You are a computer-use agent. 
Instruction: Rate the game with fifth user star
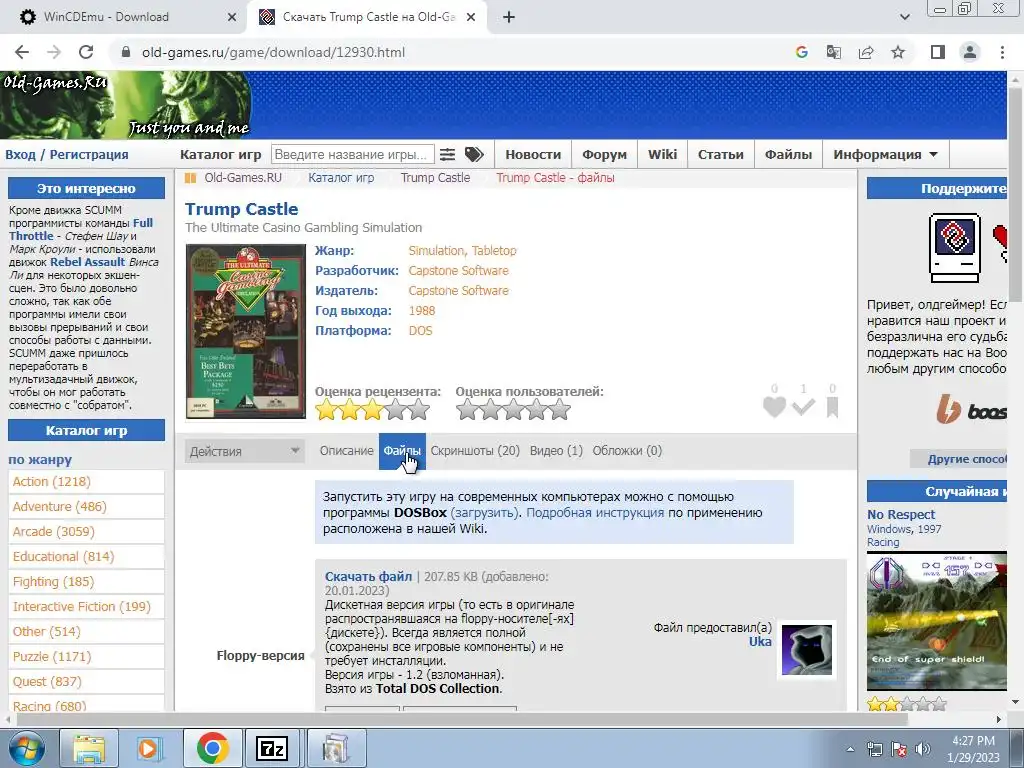(559, 410)
